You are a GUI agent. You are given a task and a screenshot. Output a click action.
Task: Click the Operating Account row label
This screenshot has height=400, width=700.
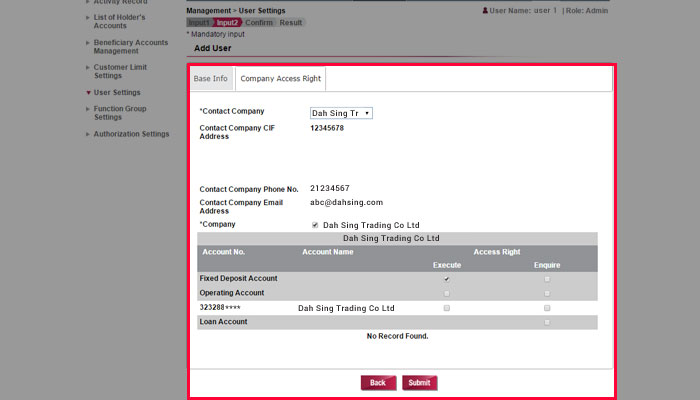(232, 293)
